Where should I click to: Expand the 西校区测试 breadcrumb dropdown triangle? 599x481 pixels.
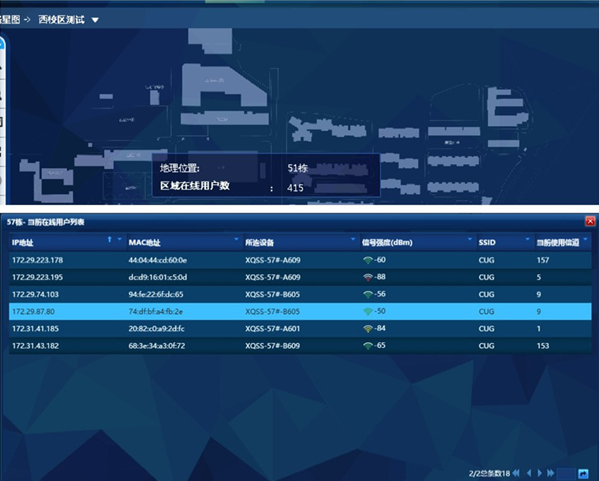tap(95, 20)
